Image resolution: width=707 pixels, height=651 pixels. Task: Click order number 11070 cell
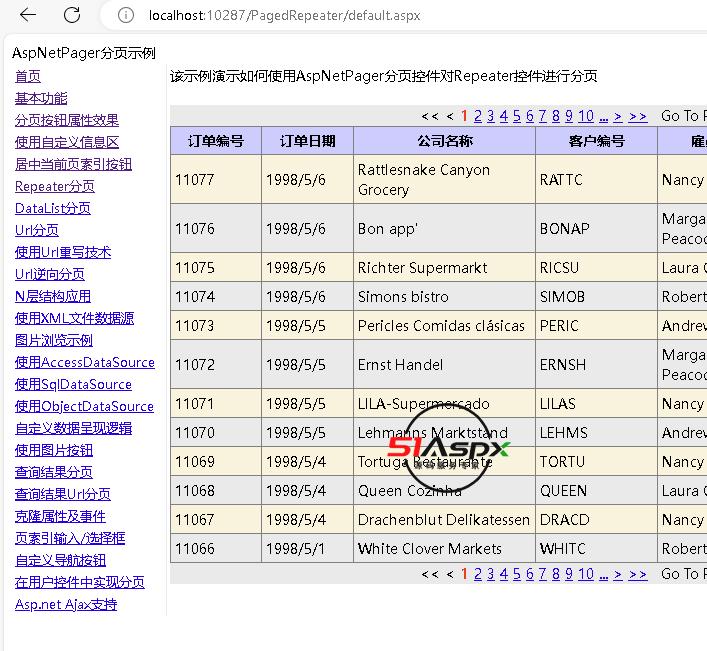(x=216, y=433)
